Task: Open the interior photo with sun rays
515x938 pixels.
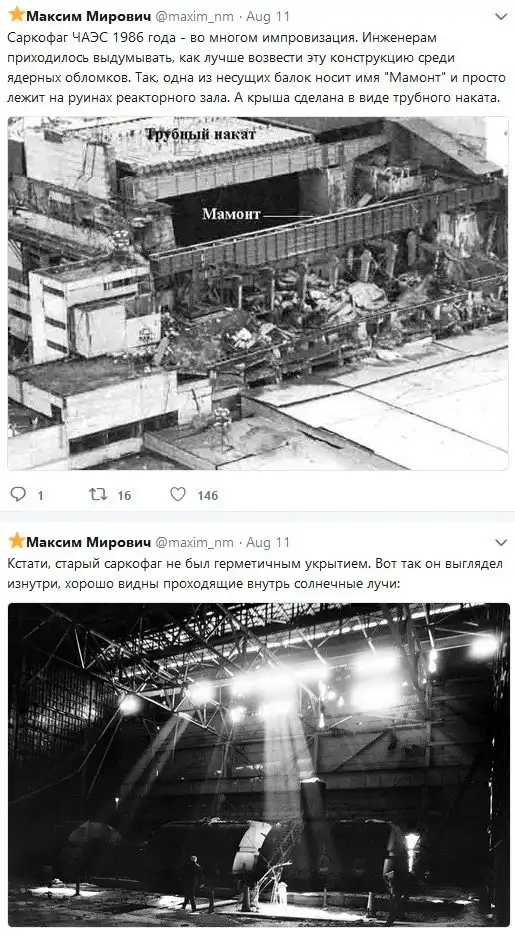Action: tap(258, 765)
